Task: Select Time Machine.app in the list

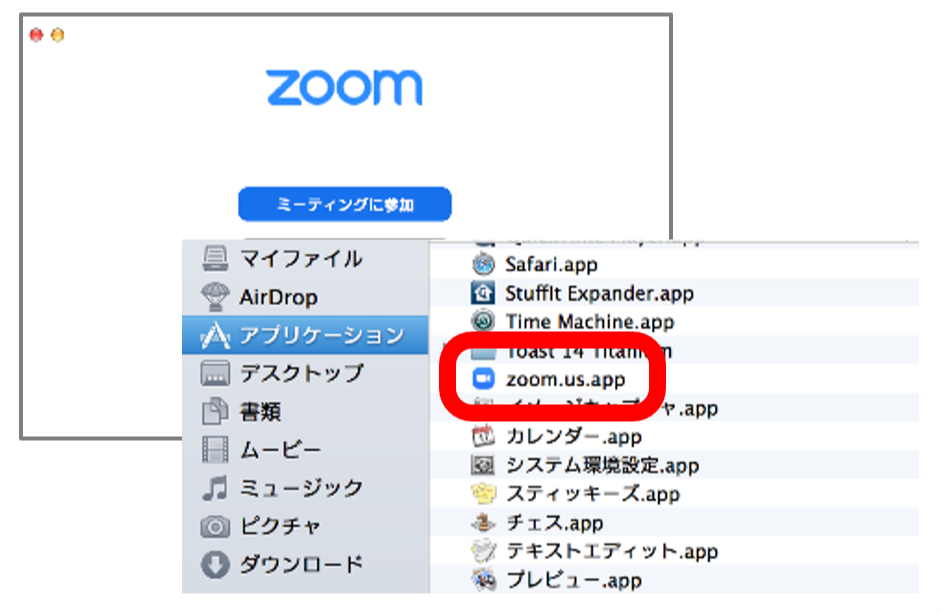Action: point(675,322)
